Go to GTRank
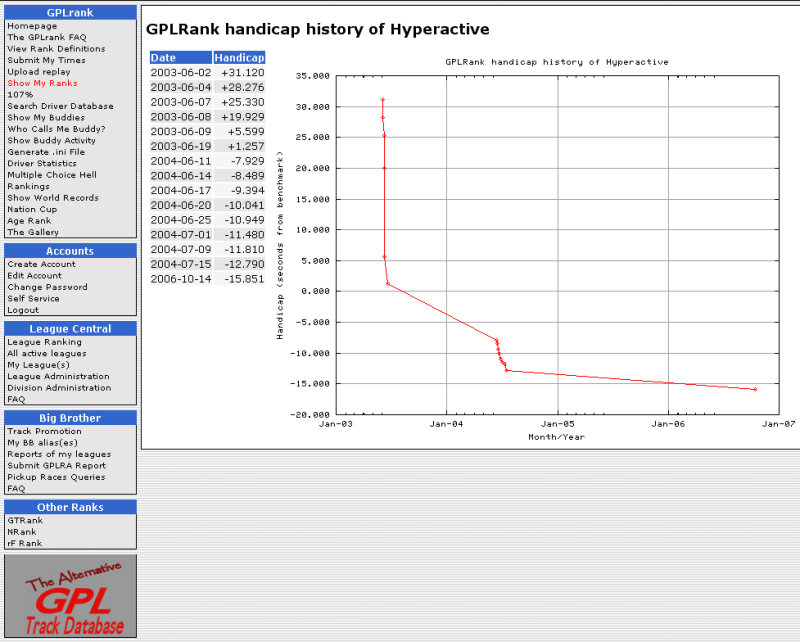800x642 pixels. coord(25,521)
